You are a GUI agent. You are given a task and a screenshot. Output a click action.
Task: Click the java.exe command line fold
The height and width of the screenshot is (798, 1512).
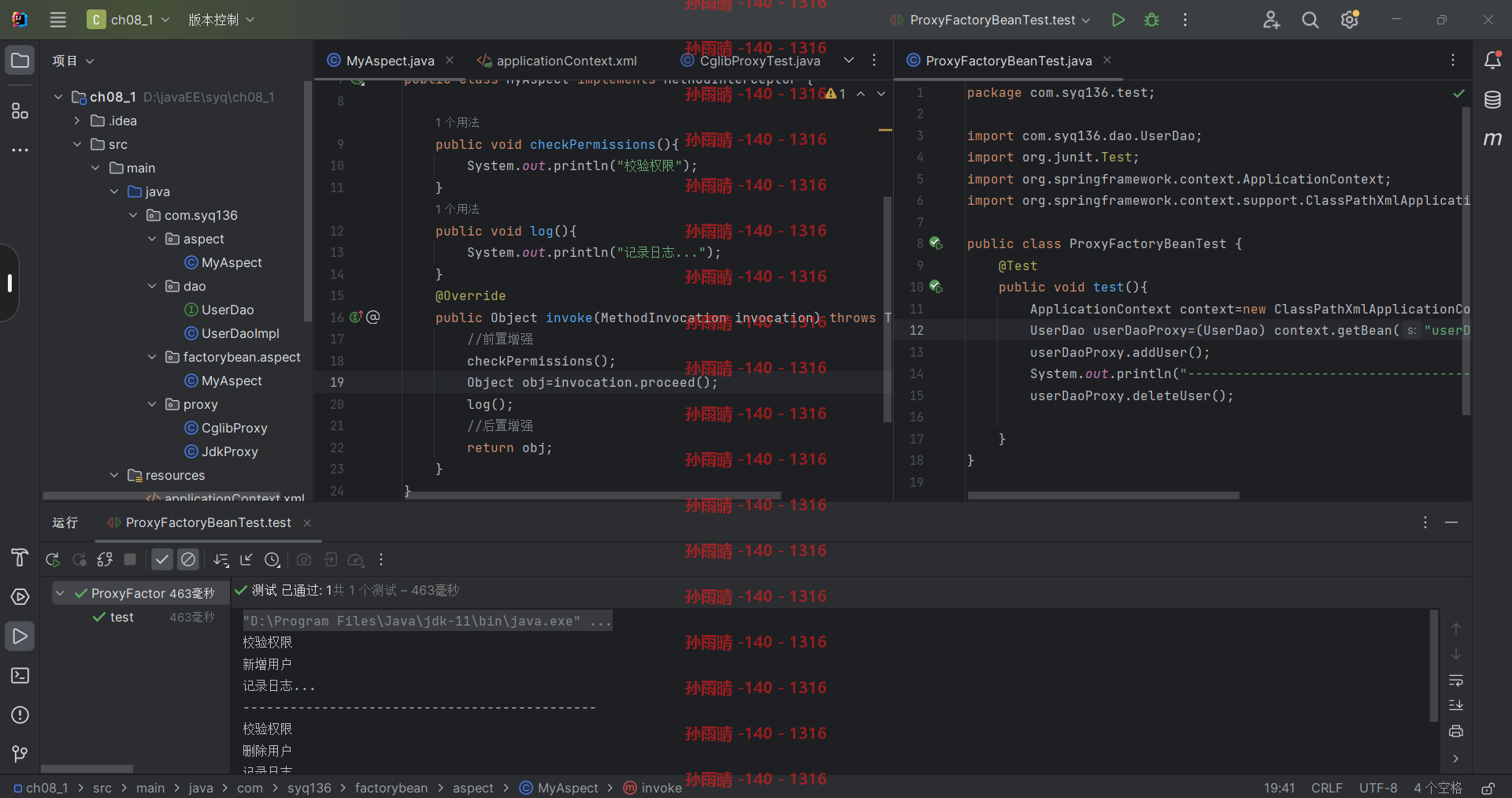428,621
